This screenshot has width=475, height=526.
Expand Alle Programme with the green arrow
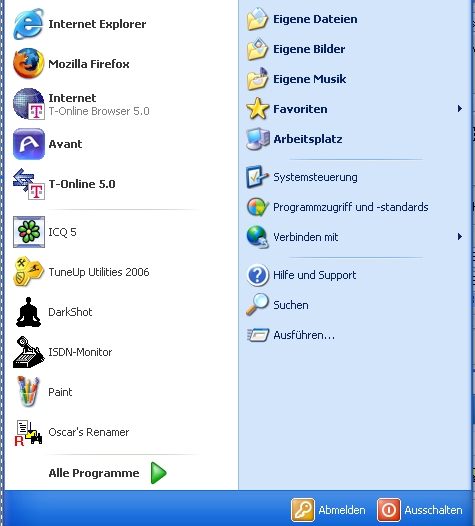click(158, 473)
